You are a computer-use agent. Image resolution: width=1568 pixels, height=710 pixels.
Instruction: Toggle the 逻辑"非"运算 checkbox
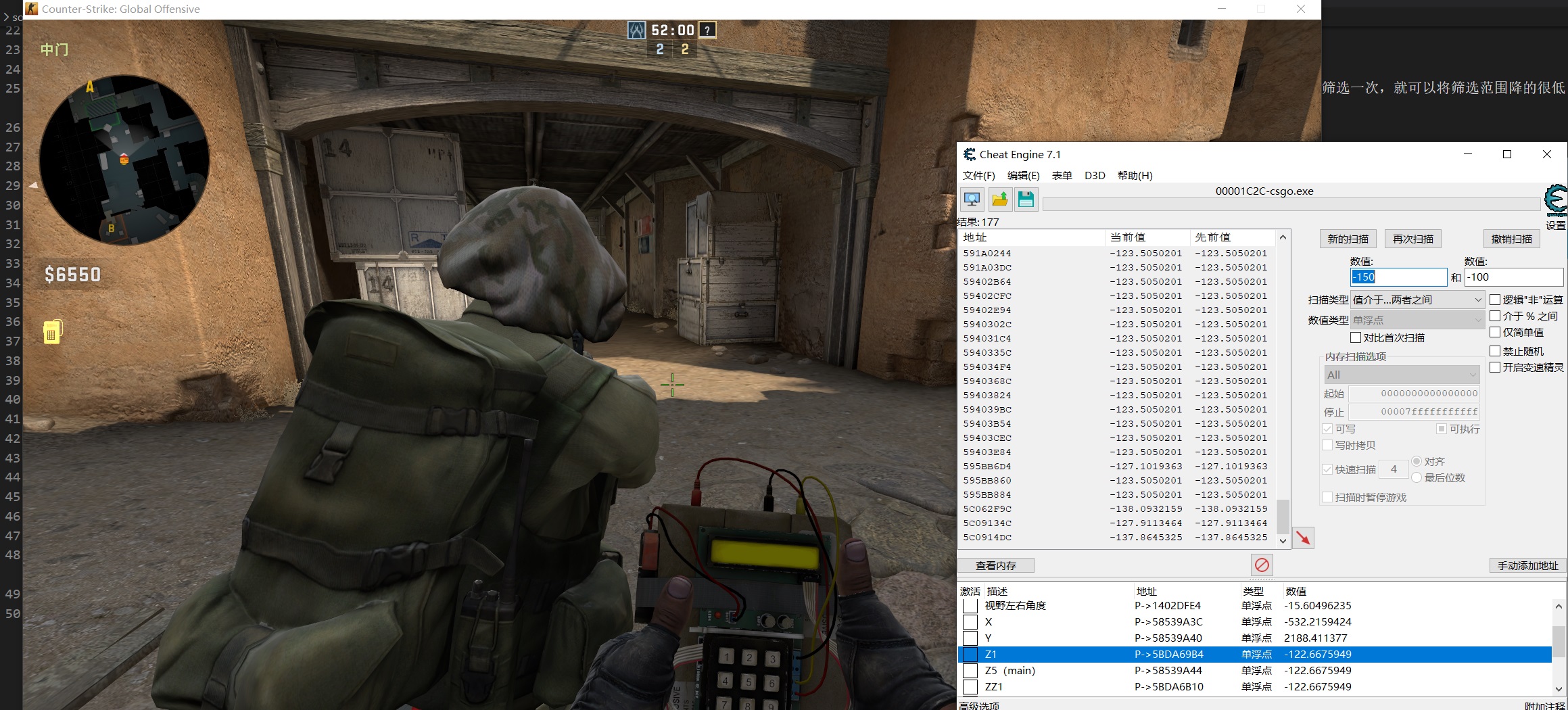1495,300
